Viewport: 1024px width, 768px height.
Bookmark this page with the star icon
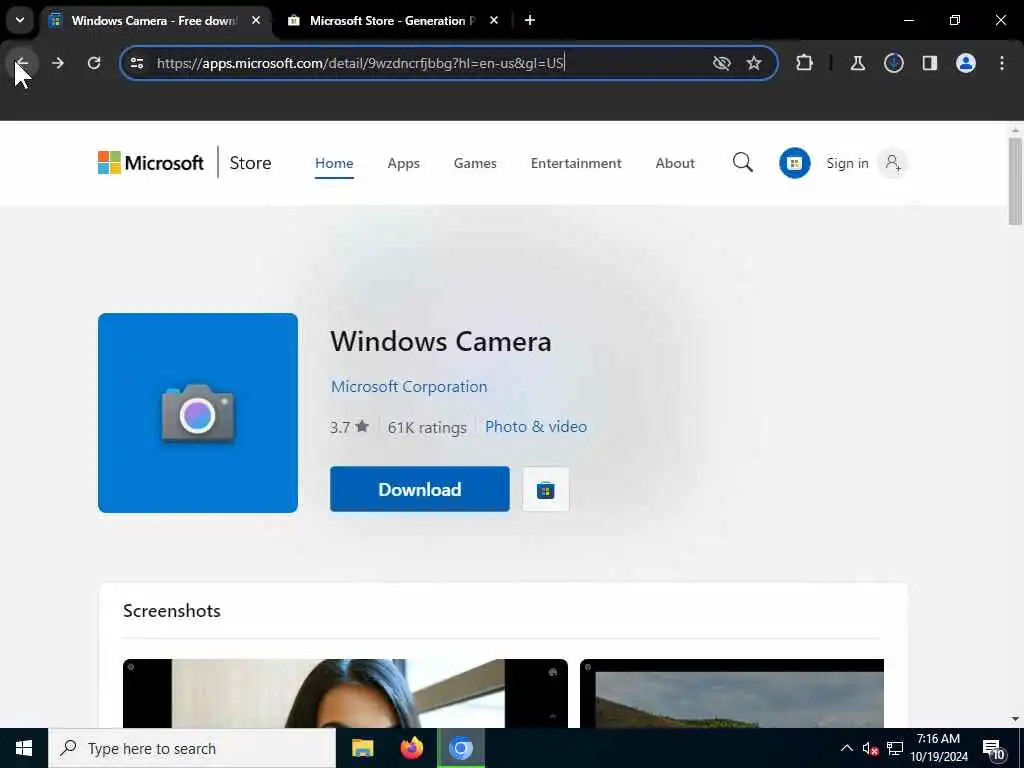click(754, 63)
